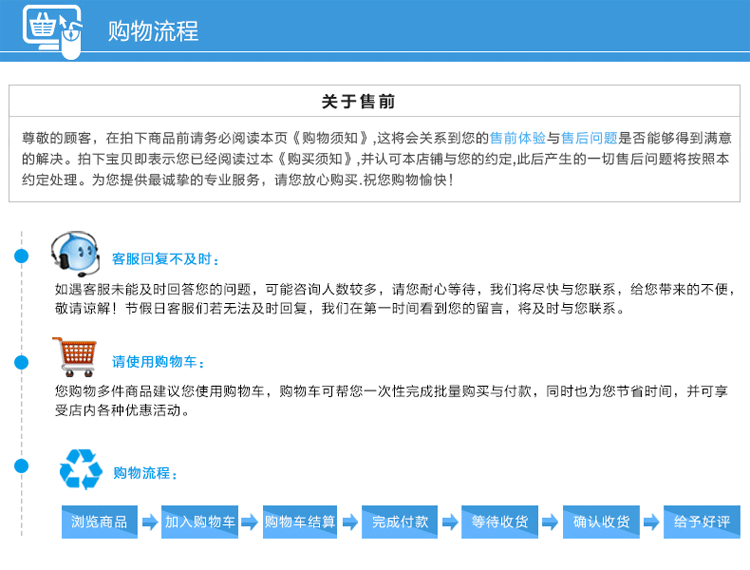Click the blue recycle arrows icon

pos(80,469)
